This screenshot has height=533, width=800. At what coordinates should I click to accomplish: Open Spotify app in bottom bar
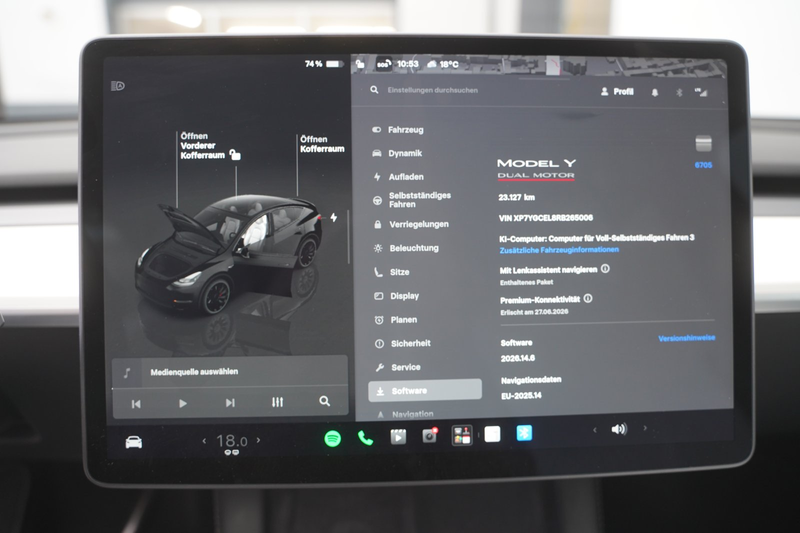point(333,438)
